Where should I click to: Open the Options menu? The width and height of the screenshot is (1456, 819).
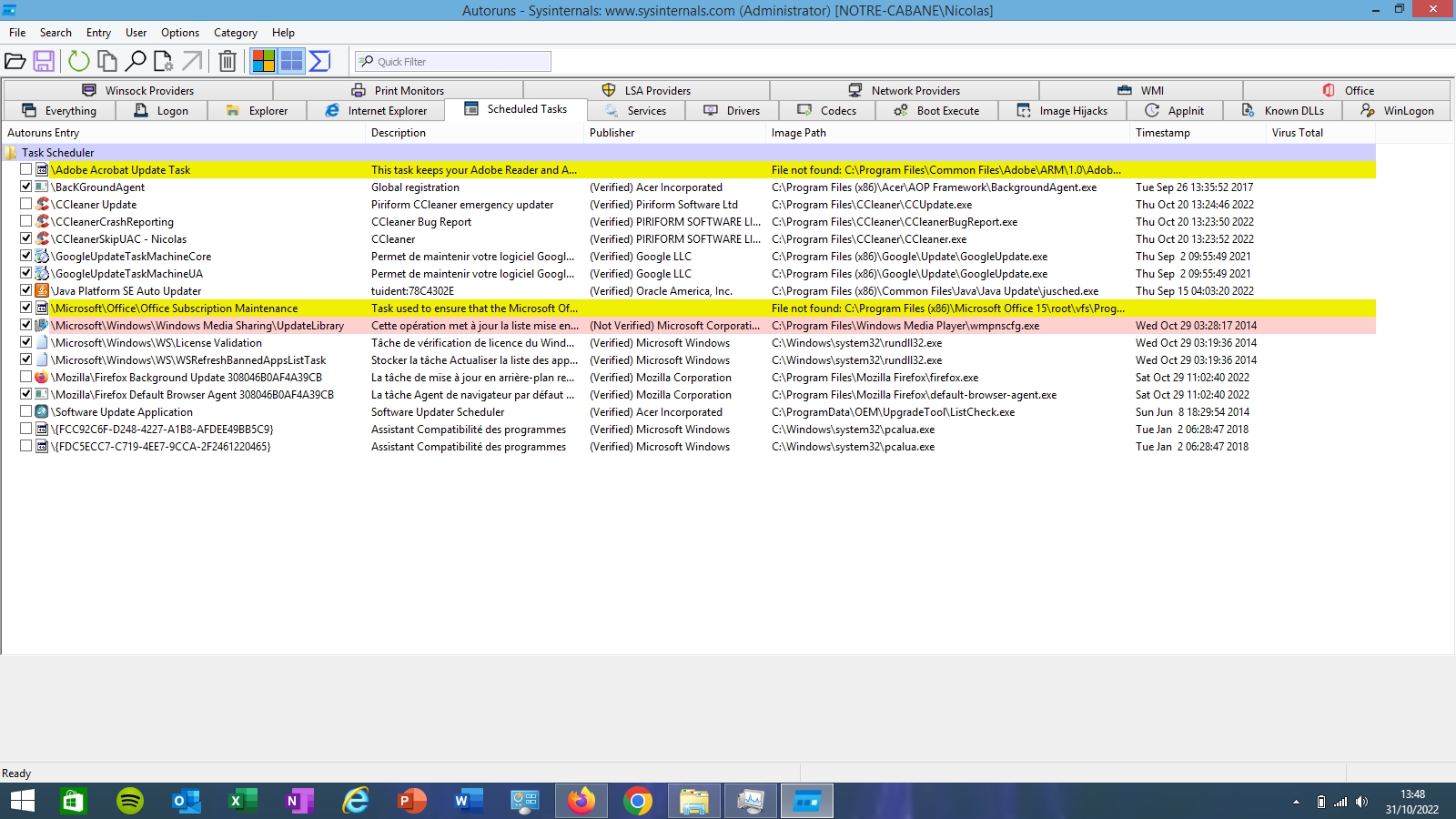pos(179,33)
